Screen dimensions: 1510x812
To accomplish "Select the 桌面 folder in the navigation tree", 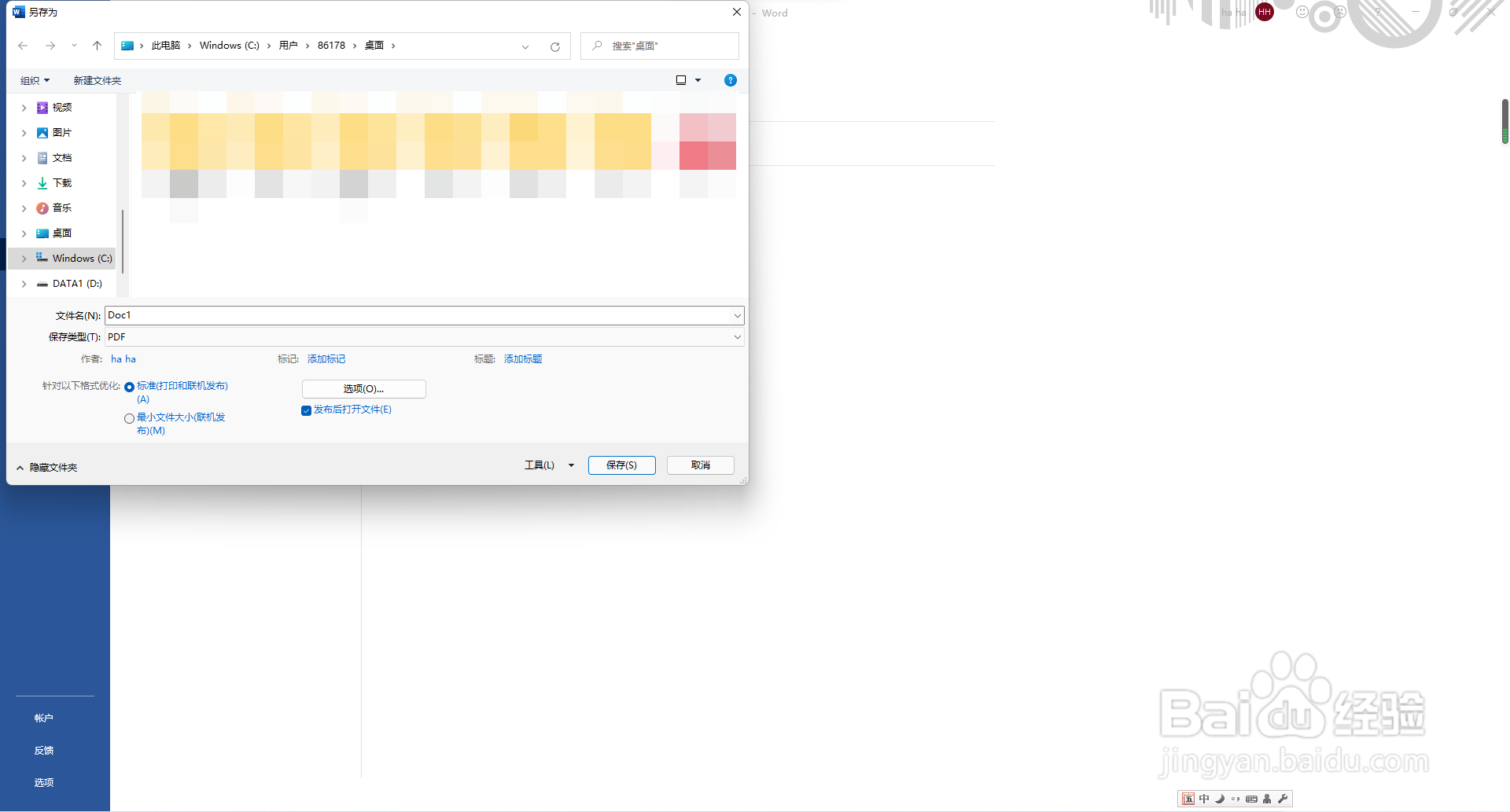I will coord(62,233).
